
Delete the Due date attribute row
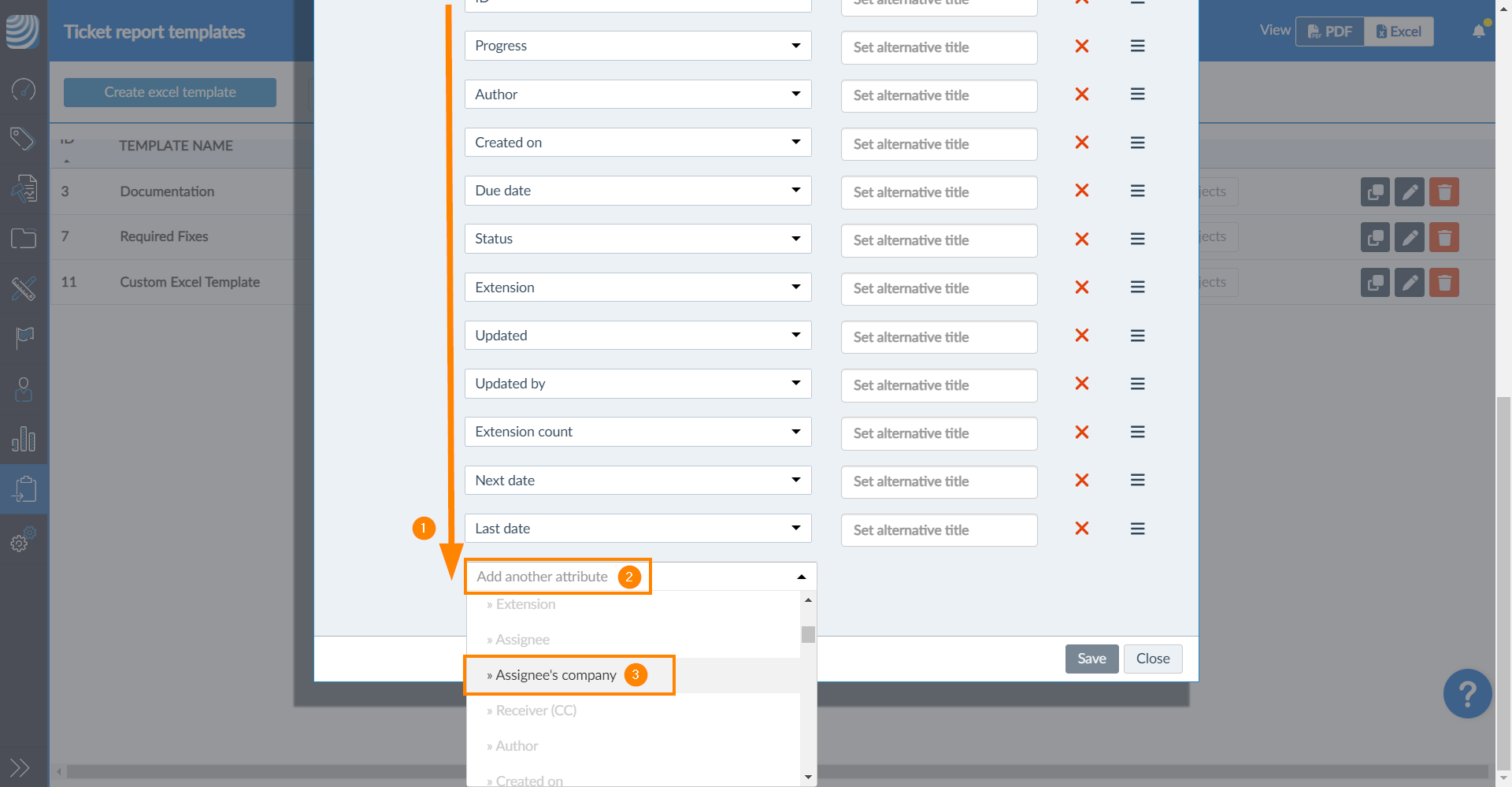pos(1081,191)
